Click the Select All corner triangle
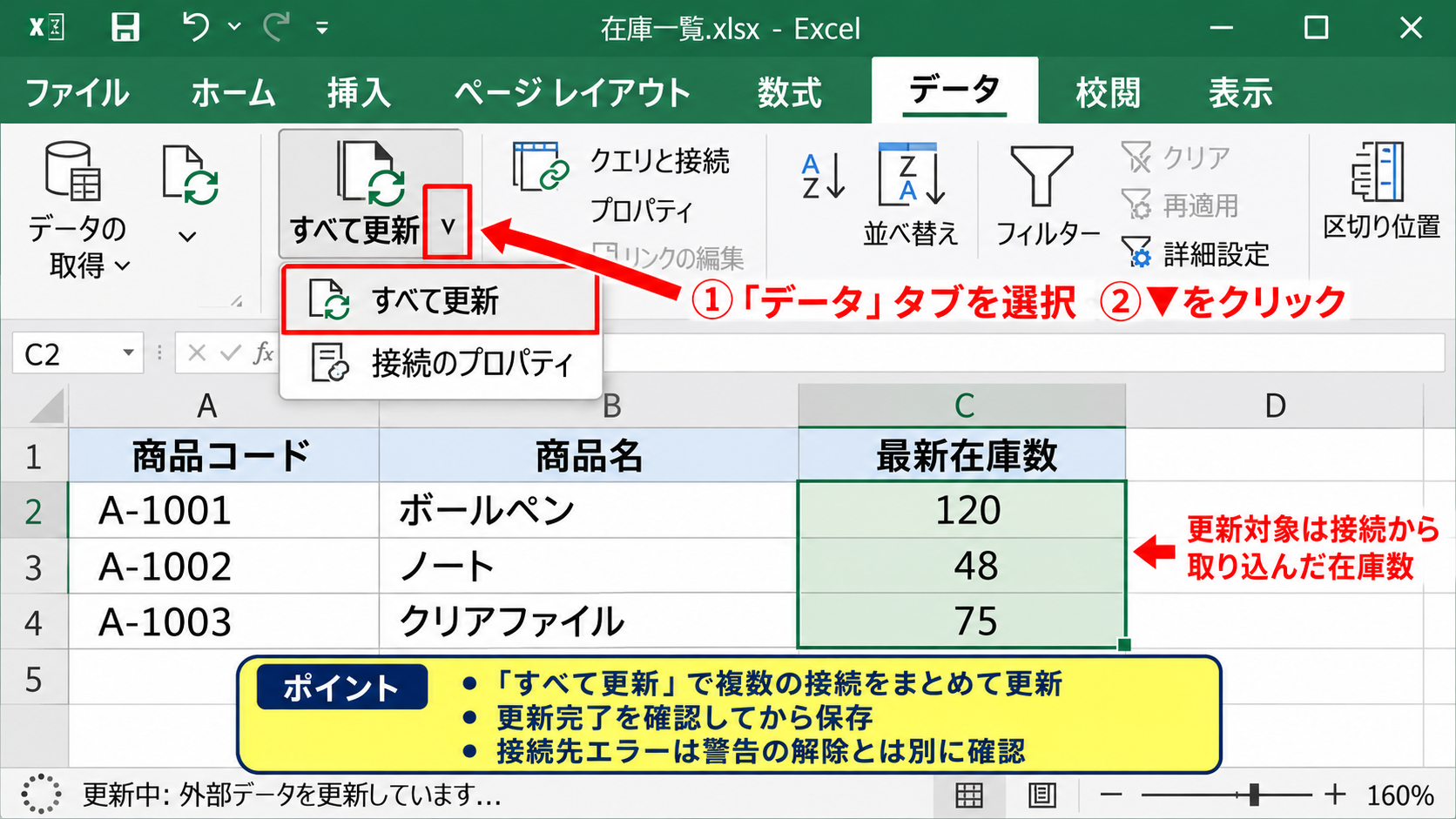The height and width of the screenshot is (819, 1456). tap(46, 406)
